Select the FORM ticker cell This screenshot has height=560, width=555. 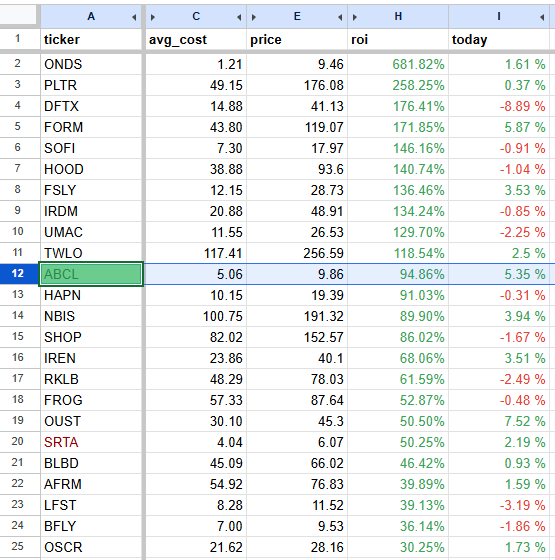point(91,127)
